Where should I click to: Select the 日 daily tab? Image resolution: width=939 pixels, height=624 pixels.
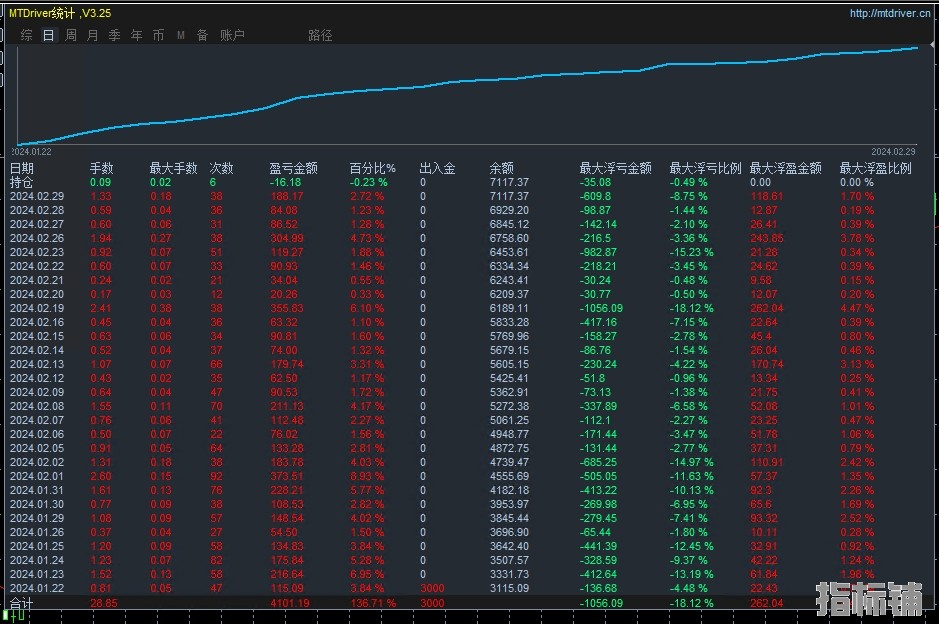click(x=49, y=35)
